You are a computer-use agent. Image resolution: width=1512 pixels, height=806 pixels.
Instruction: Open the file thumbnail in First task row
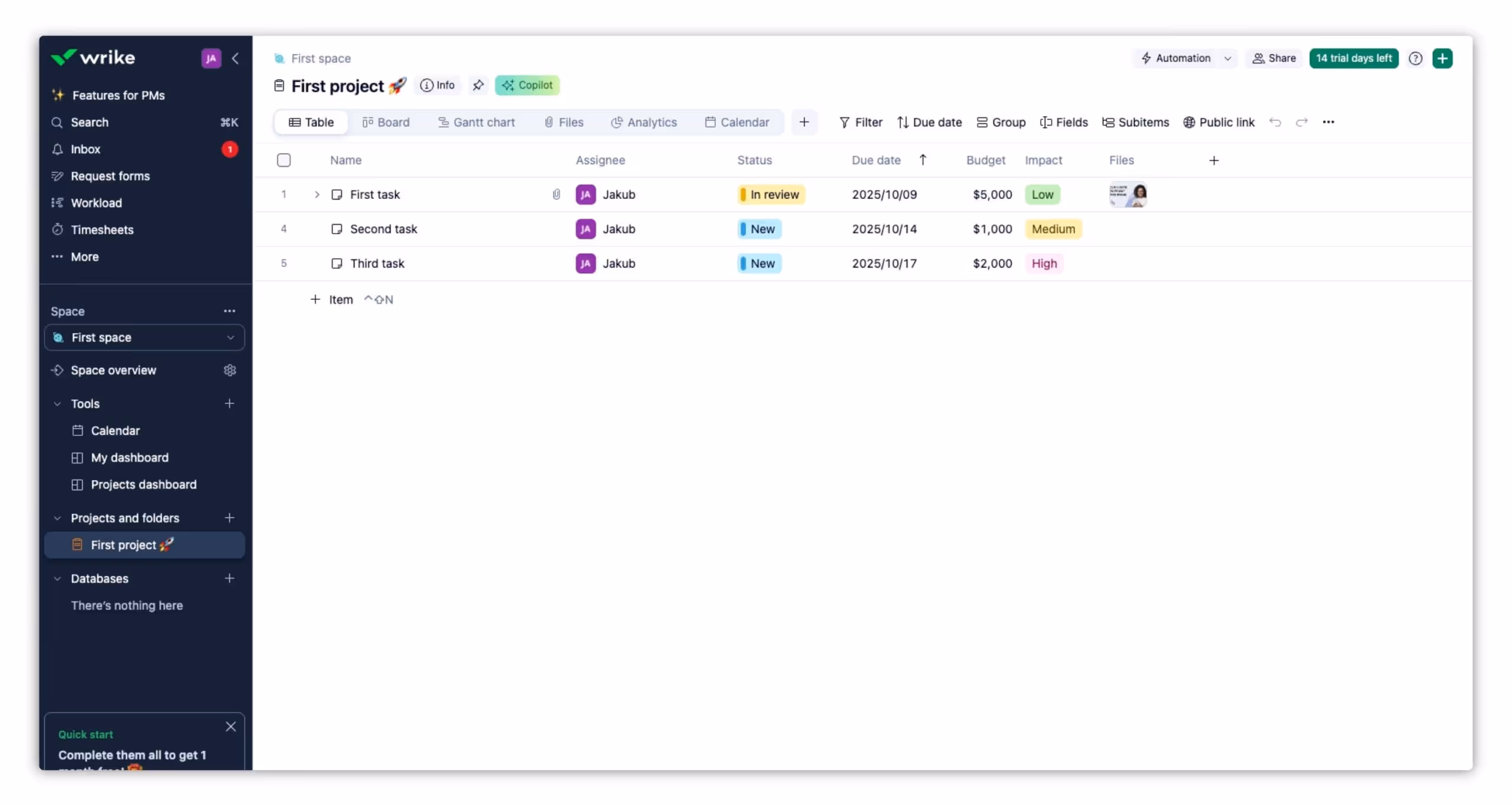[x=1128, y=194]
